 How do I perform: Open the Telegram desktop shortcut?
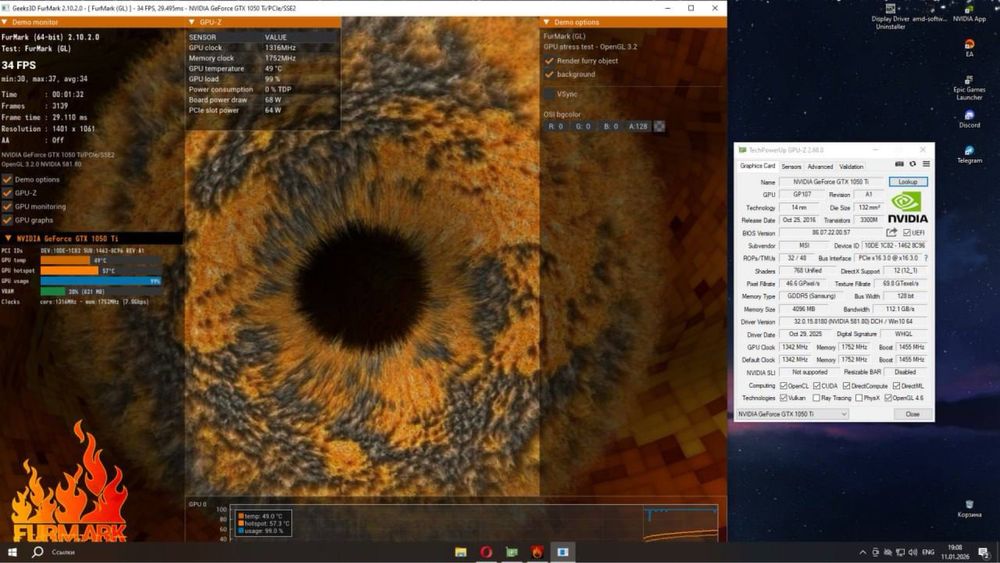point(969,155)
